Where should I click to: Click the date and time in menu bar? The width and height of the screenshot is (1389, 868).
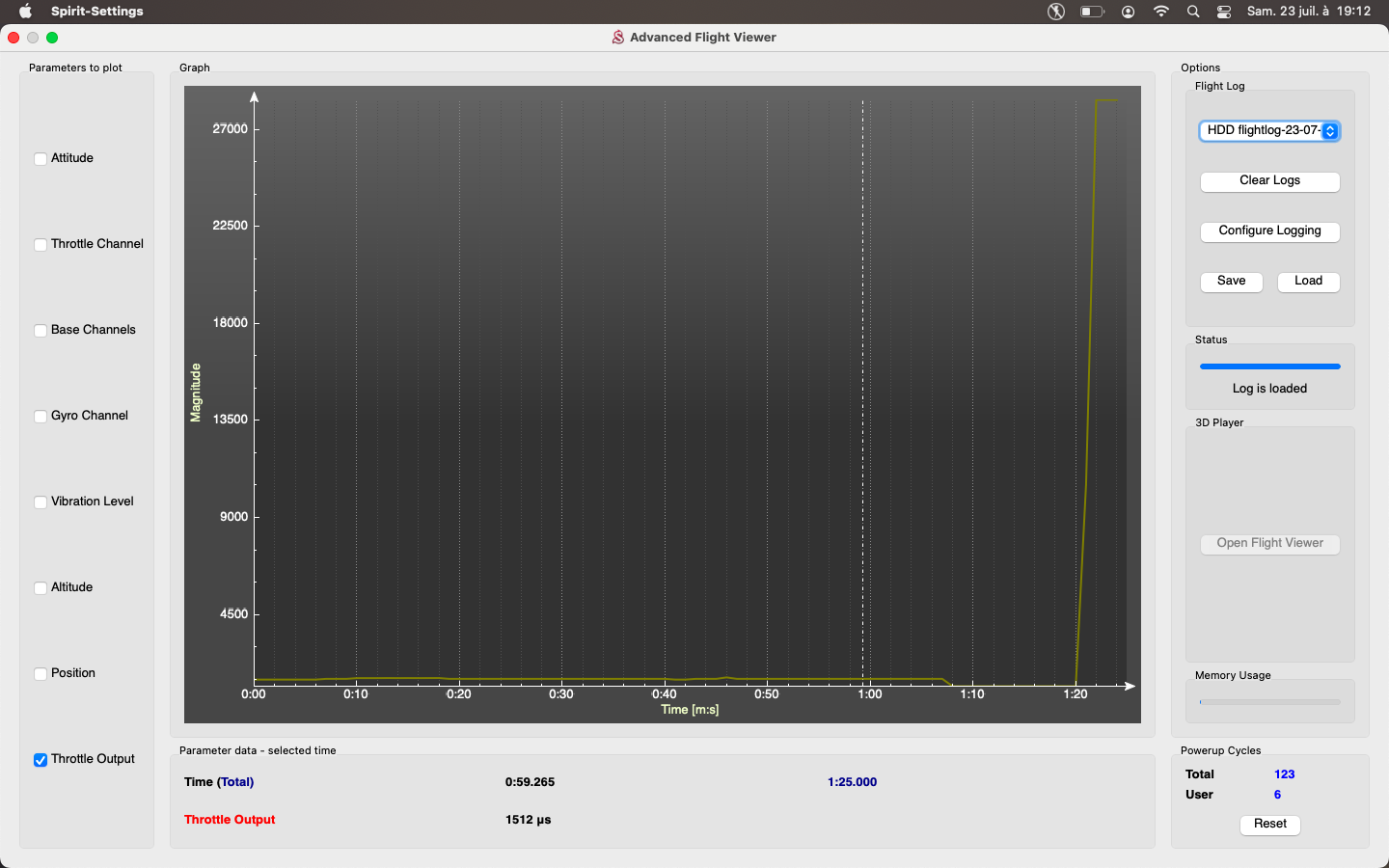pyautogui.click(x=1308, y=12)
